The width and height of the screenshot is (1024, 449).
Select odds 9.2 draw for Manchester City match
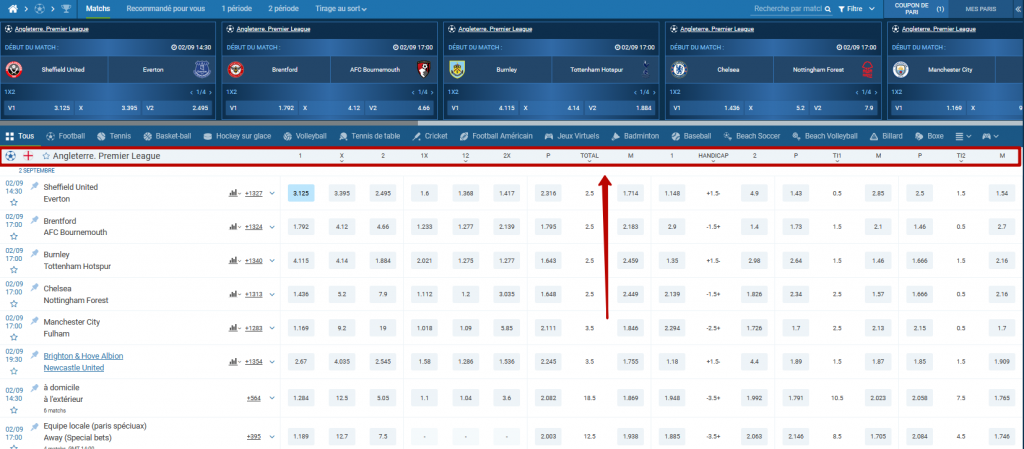tap(342, 328)
